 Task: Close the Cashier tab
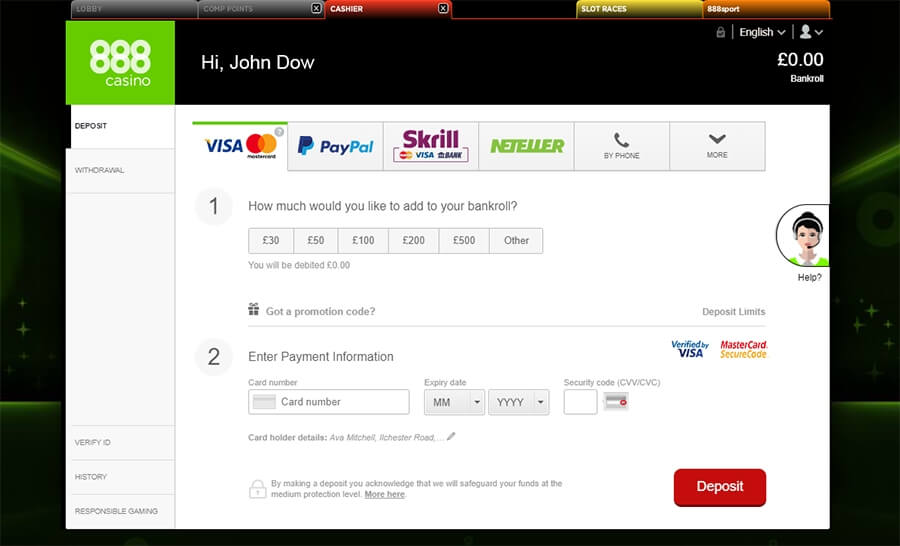tap(443, 8)
